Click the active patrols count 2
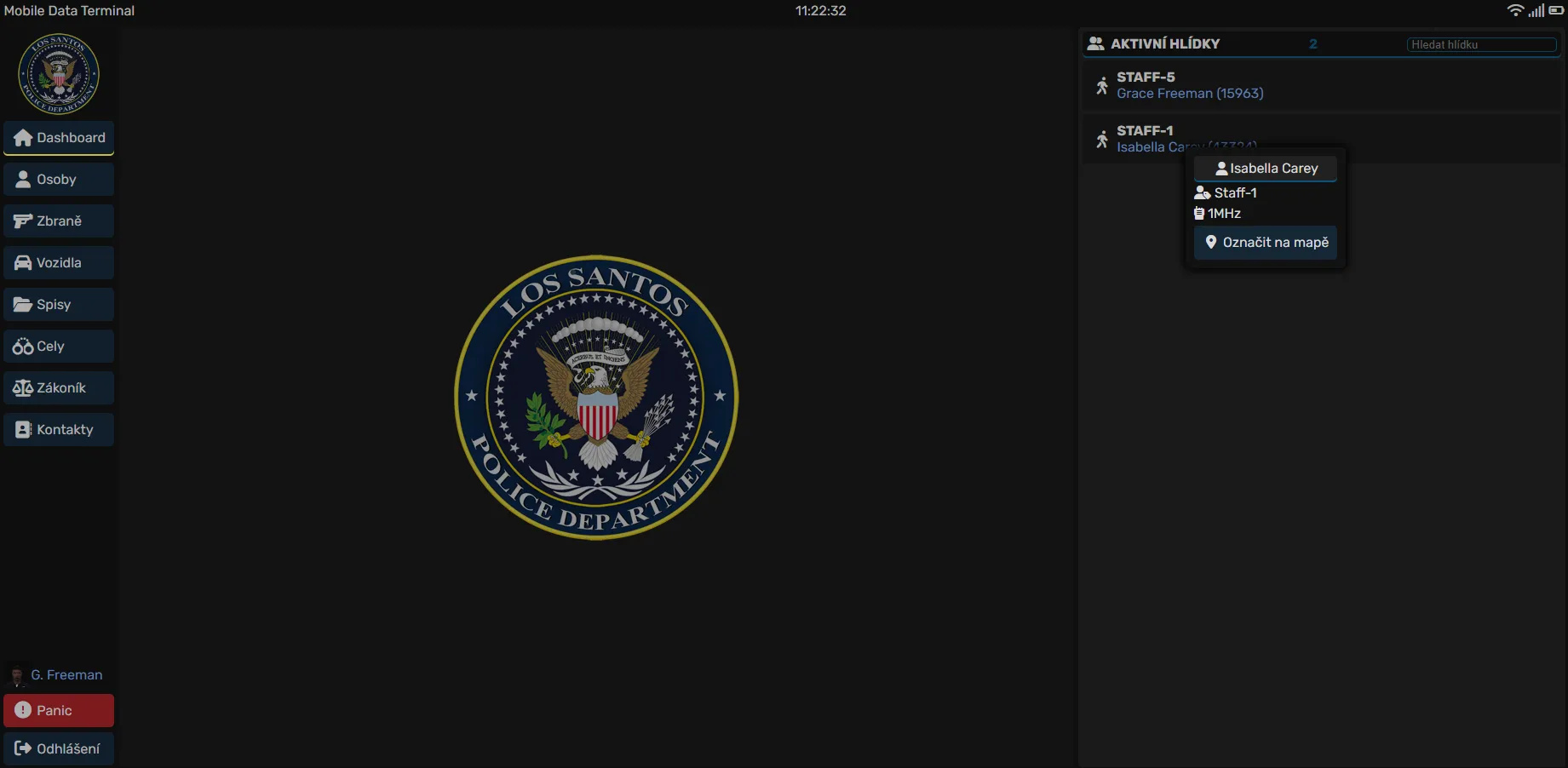Screen dimensions: 1568x768 [x=1313, y=43]
